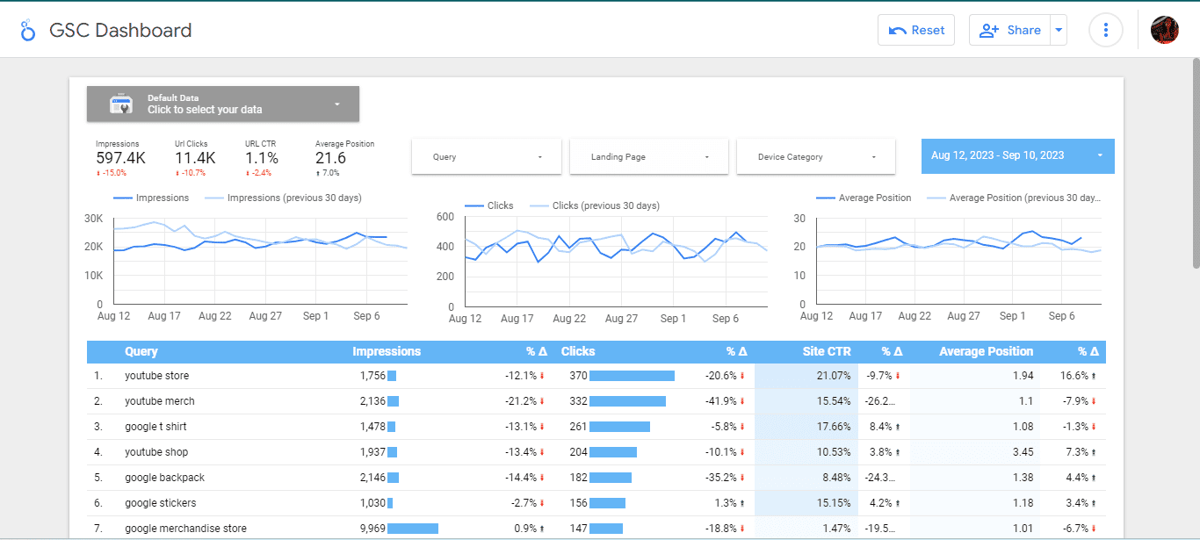
Task: Toggle the Impressions legend series
Action: [152, 198]
